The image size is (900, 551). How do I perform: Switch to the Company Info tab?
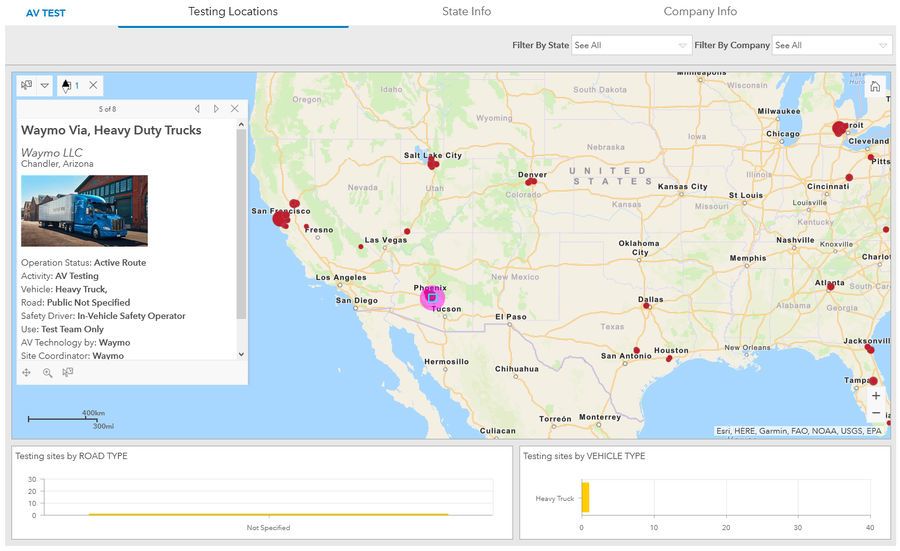point(700,11)
